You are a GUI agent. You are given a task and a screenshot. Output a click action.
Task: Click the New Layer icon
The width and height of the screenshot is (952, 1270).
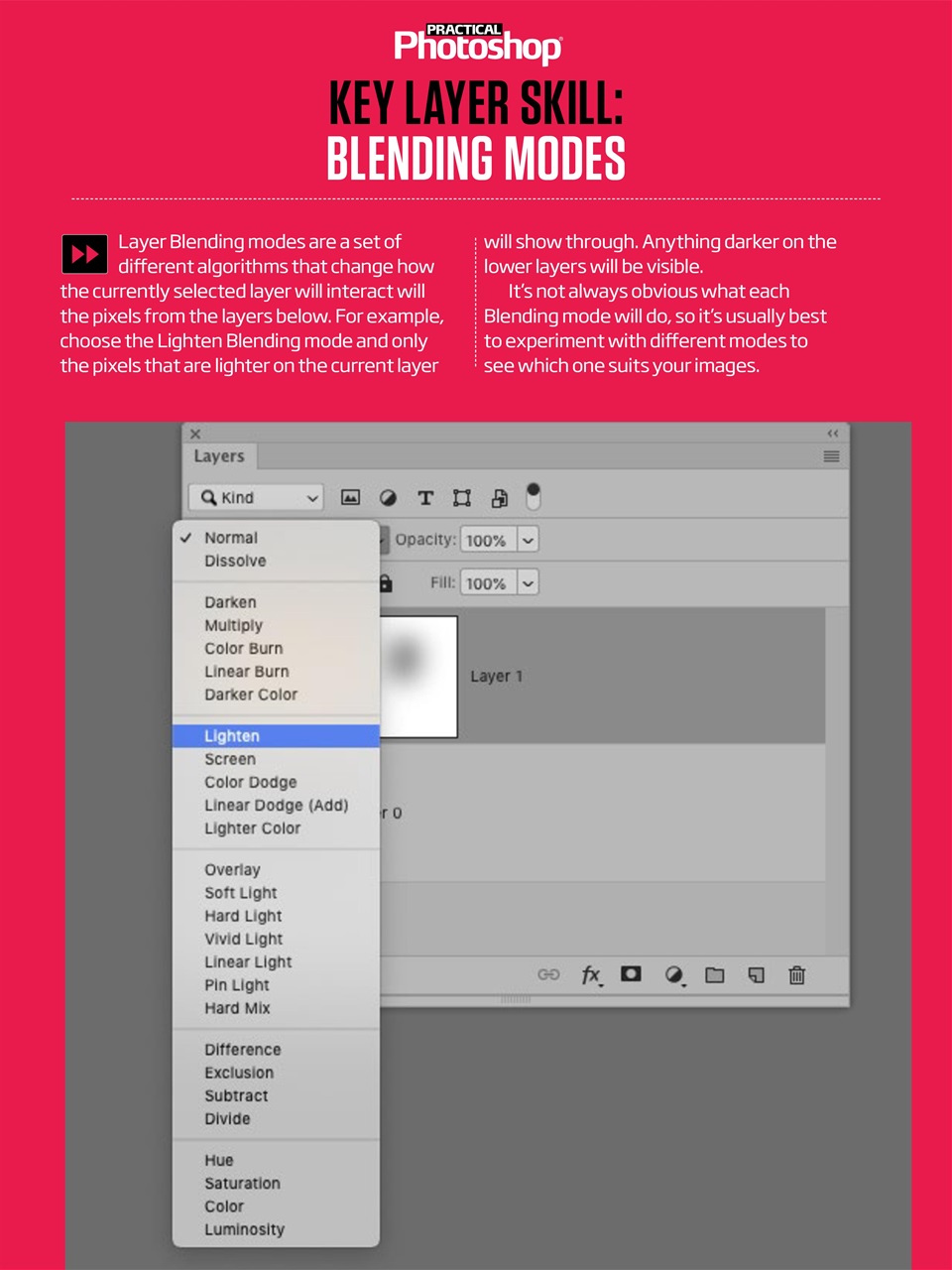tap(756, 975)
